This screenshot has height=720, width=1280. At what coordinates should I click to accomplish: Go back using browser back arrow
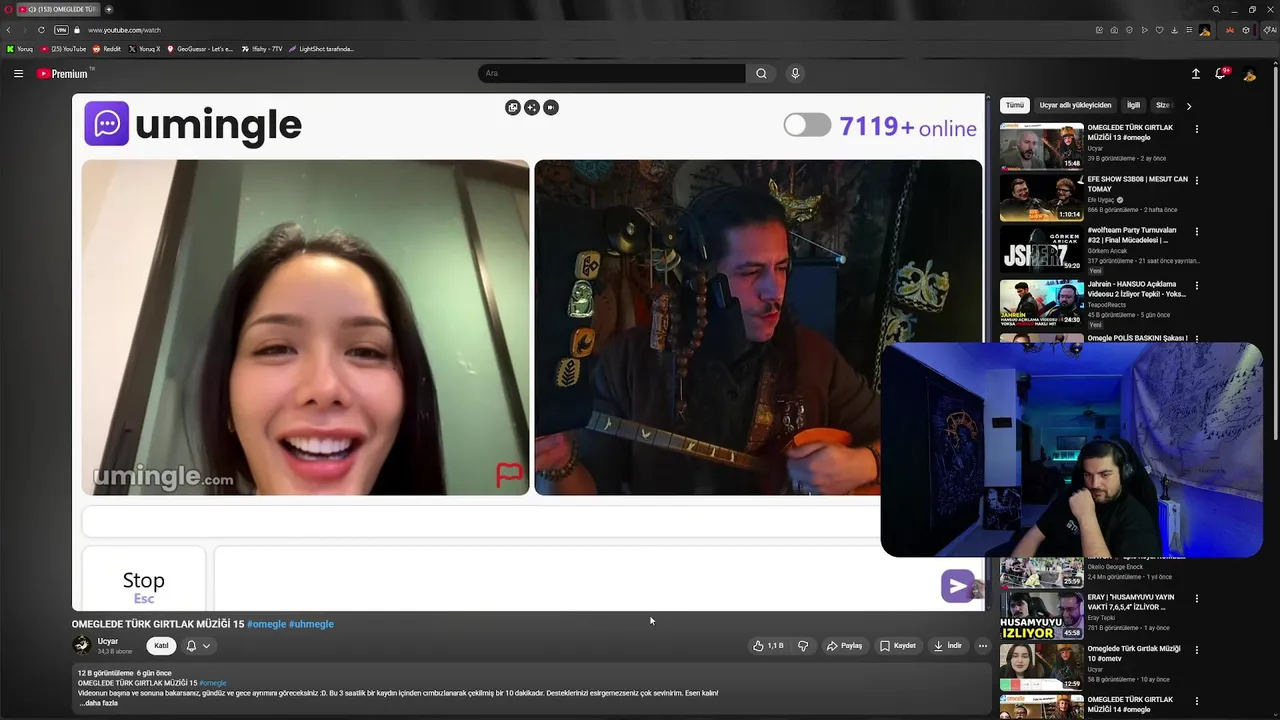[9, 30]
